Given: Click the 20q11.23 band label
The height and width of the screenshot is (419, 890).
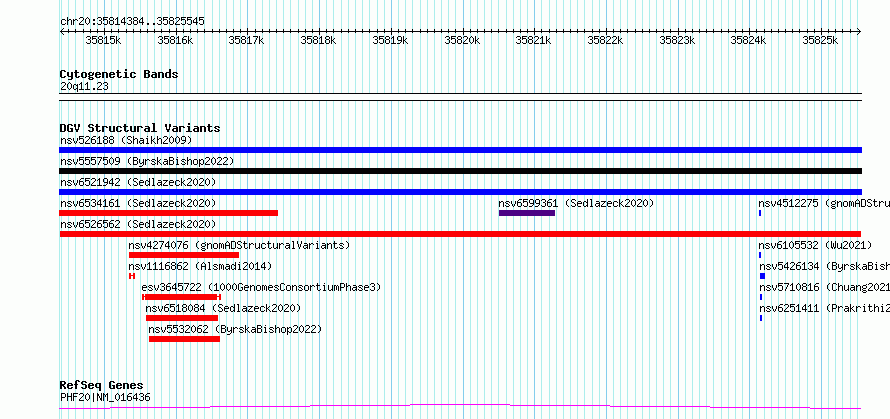Looking at the screenshot, I should tap(84, 87).
